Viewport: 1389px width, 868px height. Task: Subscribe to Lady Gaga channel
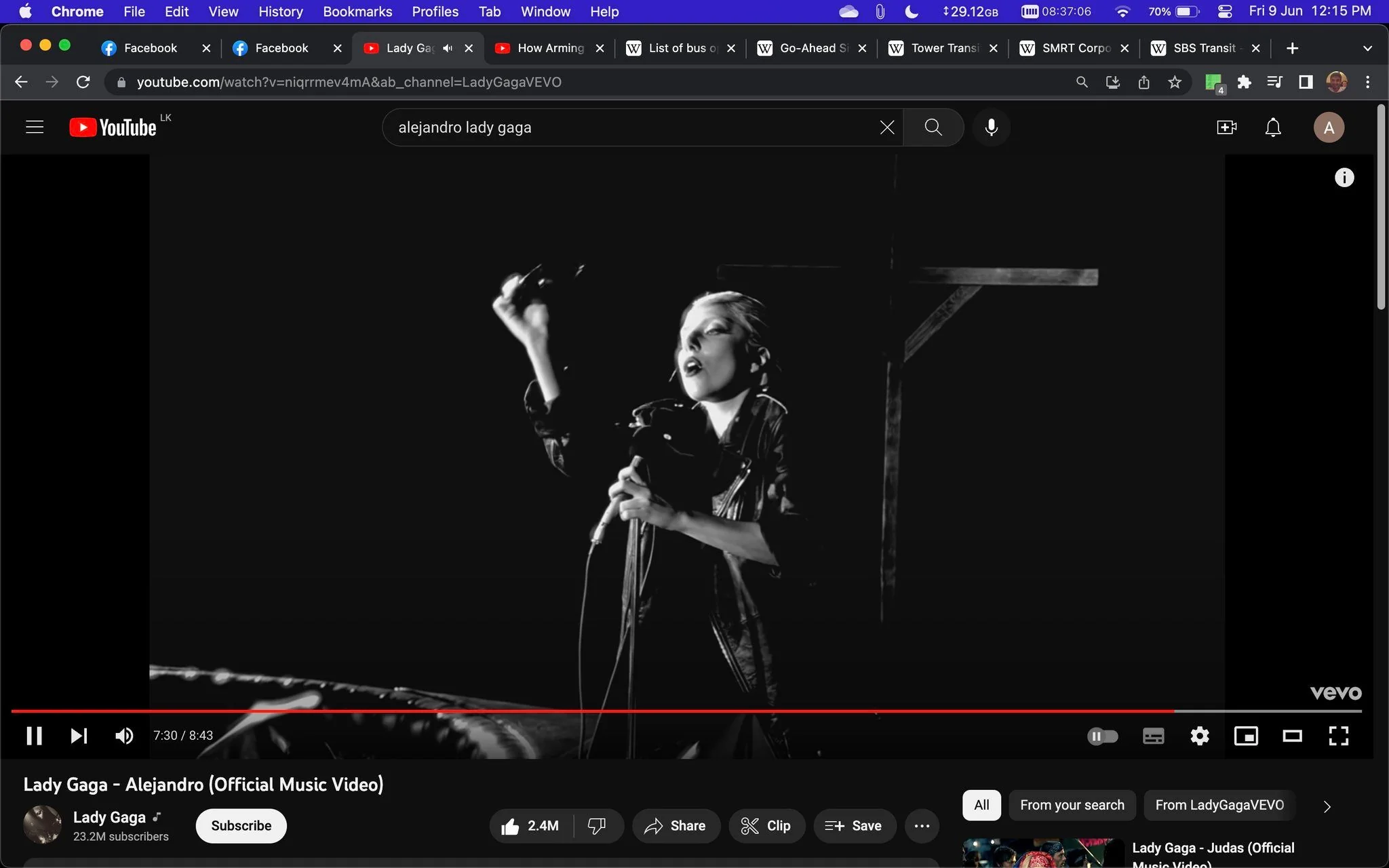[241, 825]
